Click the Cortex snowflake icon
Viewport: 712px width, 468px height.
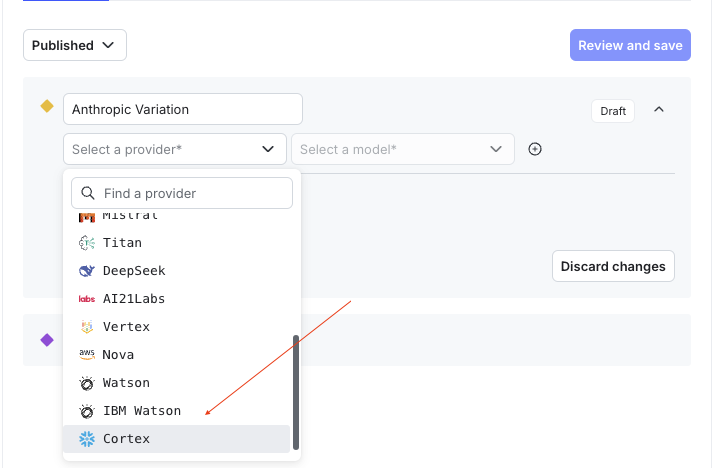click(x=86, y=439)
